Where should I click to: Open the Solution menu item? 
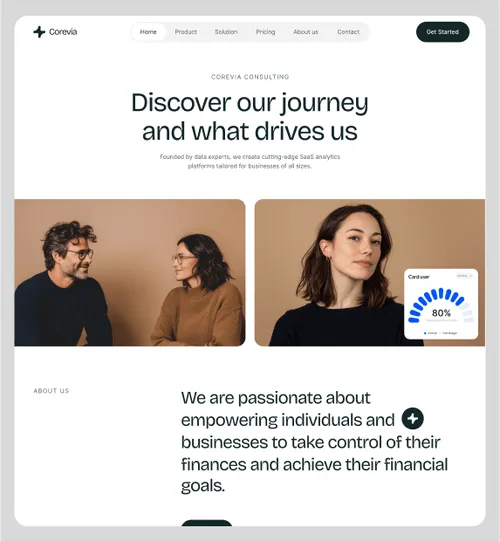coord(226,32)
